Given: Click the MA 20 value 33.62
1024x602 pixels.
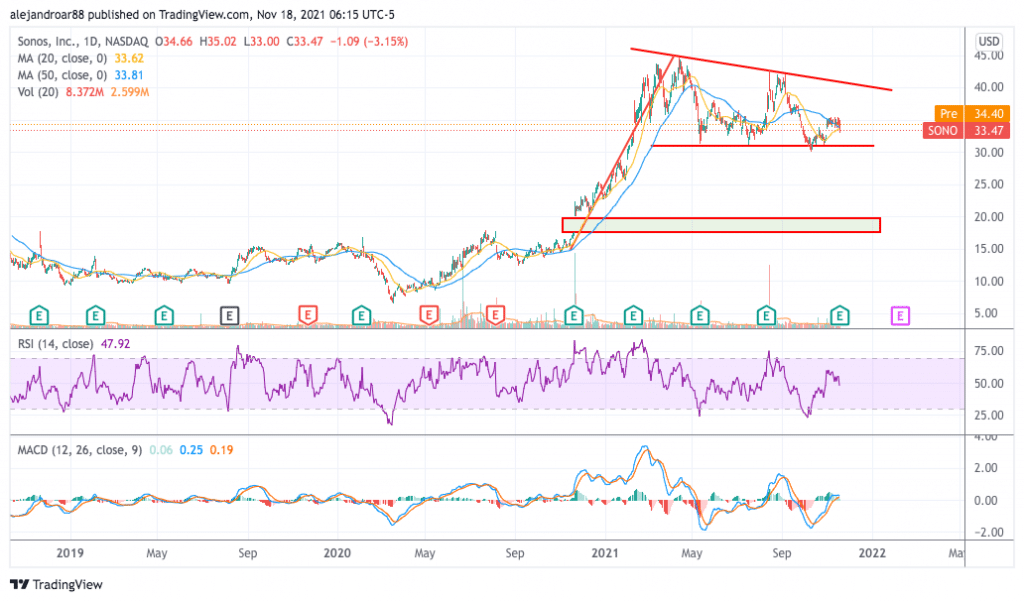Looking at the screenshot, I should pos(129,59).
